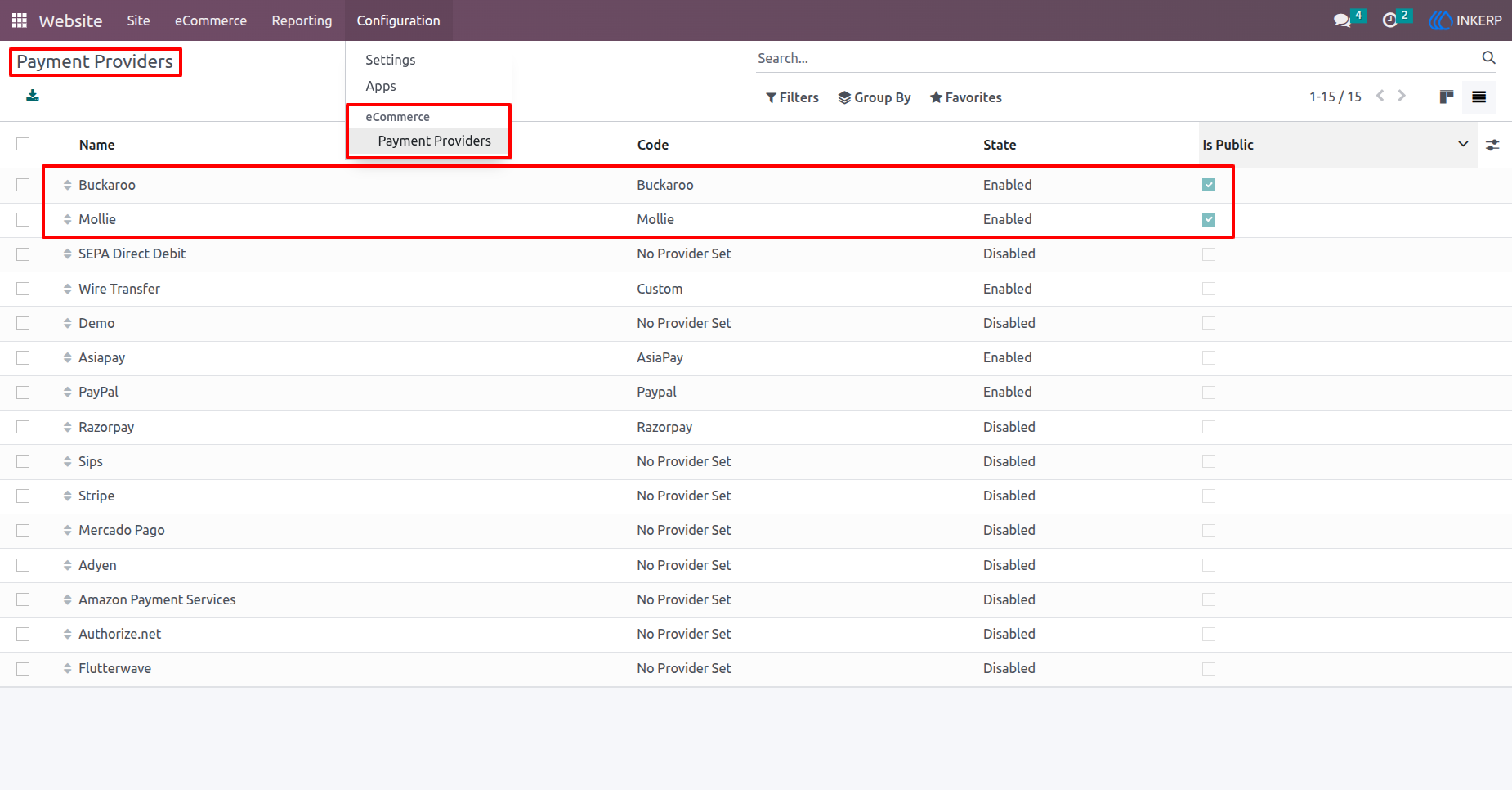Expand the Filters dropdown
The height and width of the screenshot is (790, 1512).
pos(792,97)
